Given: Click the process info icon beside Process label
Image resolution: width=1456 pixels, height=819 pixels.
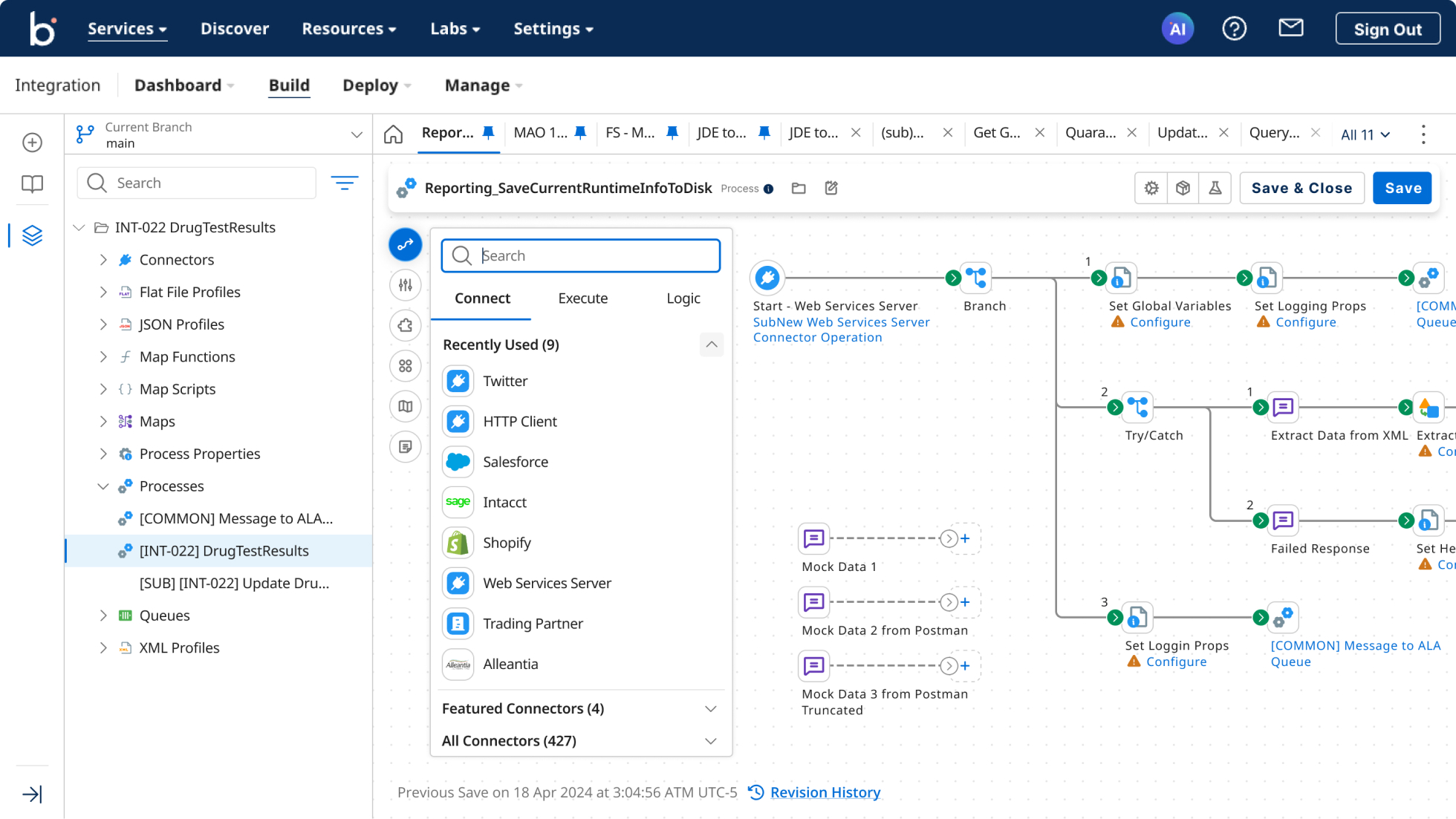Looking at the screenshot, I should click(769, 189).
